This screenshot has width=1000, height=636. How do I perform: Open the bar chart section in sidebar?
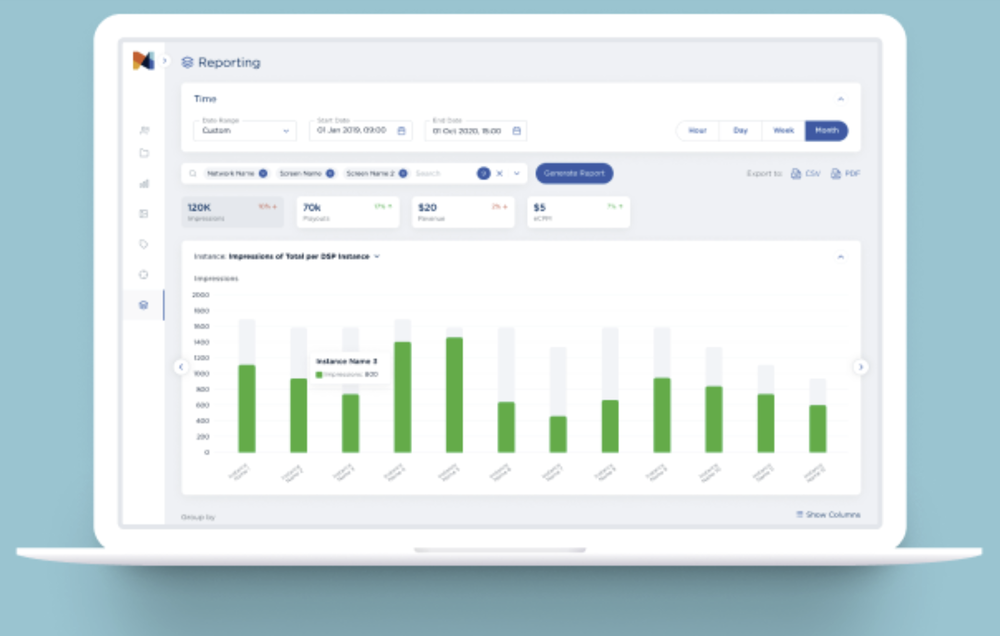click(x=144, y=184)
